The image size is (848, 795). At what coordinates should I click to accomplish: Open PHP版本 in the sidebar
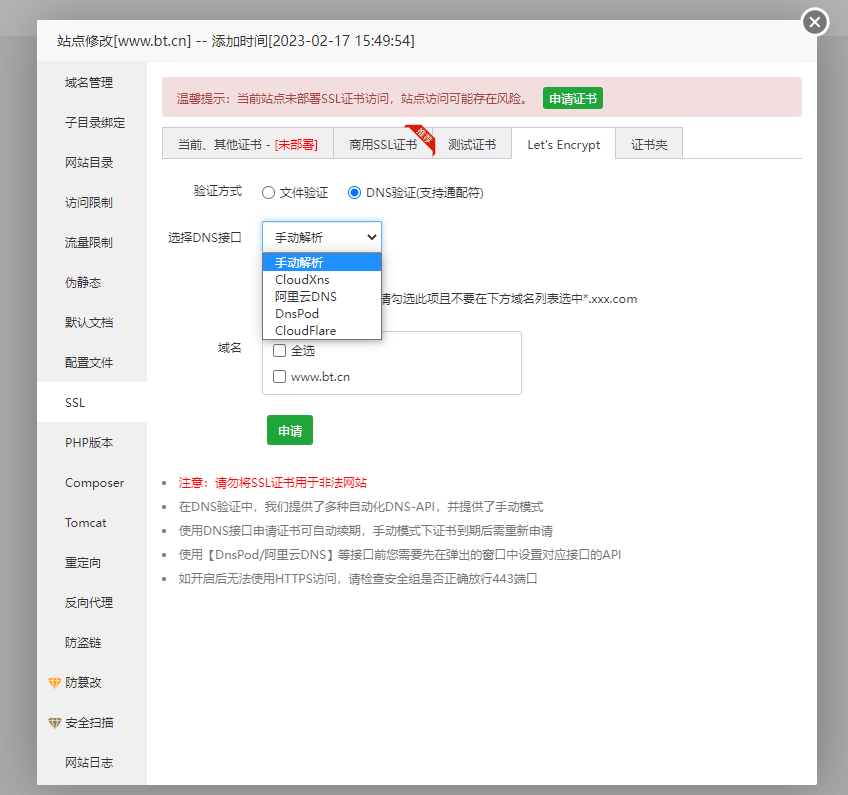[89, 443]
